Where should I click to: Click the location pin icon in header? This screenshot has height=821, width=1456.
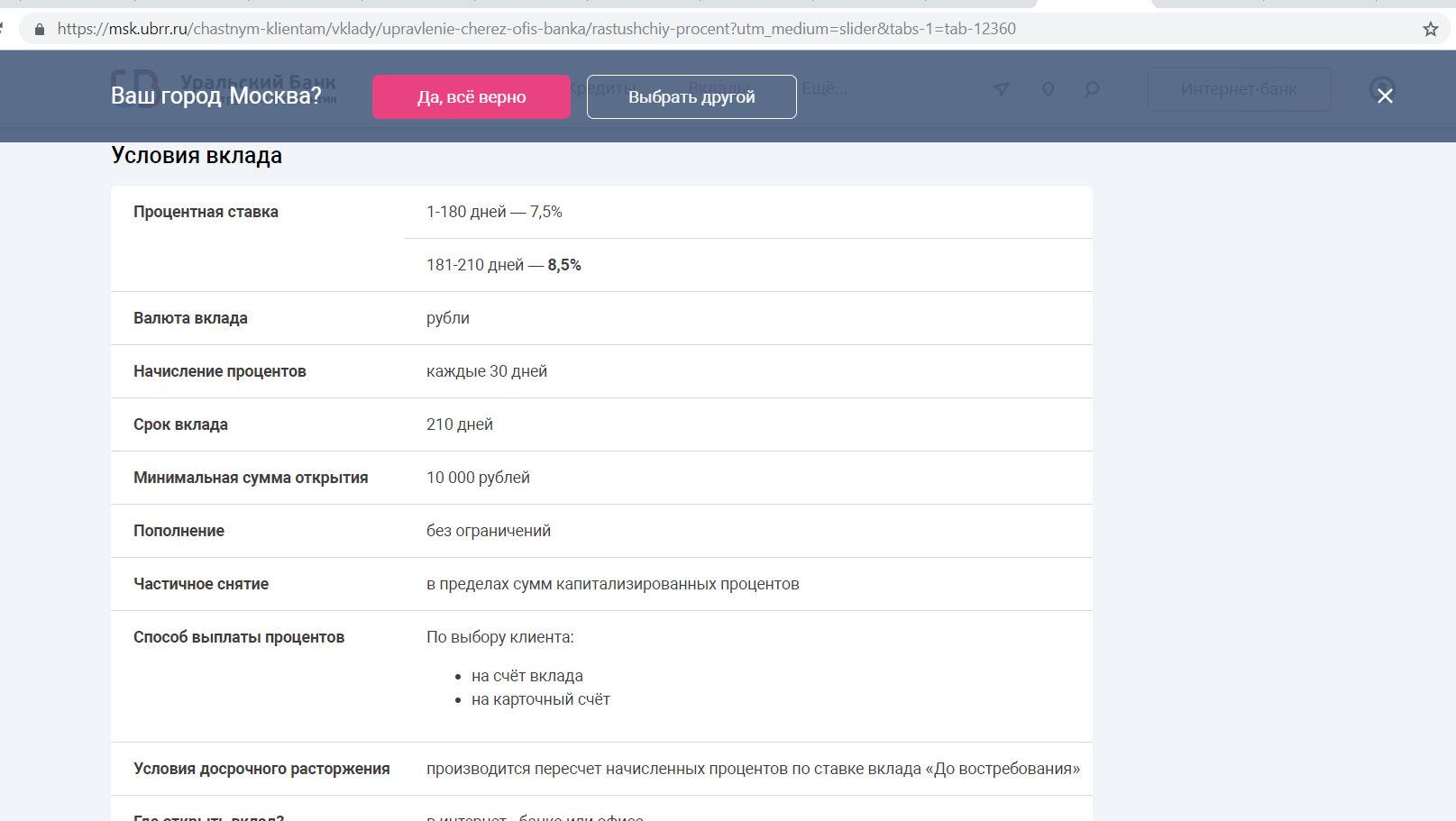(x=1048, y=89)
